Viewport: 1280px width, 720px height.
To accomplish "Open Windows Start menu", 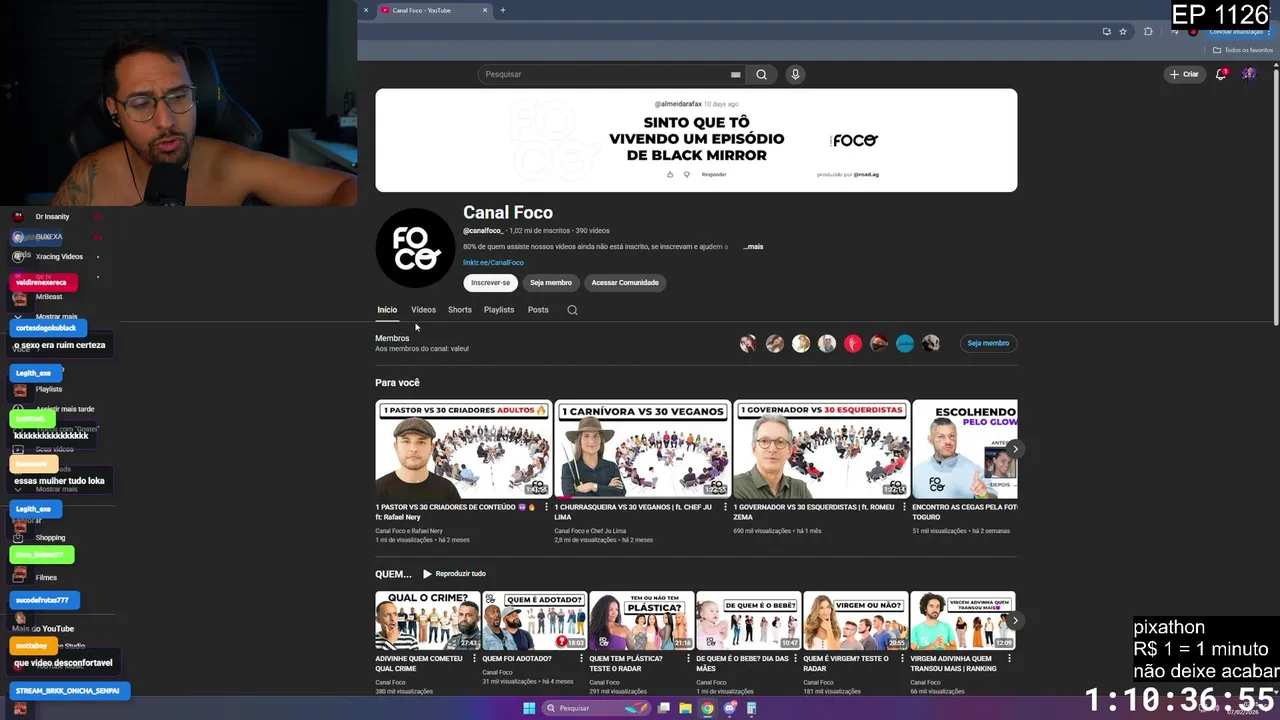I will 529,708.
